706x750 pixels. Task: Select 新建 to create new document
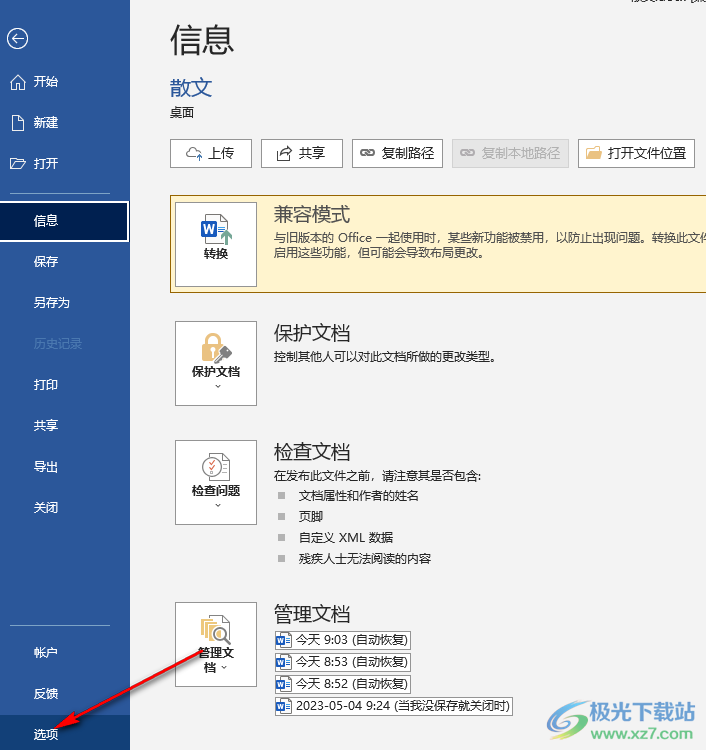coord(46,123)
